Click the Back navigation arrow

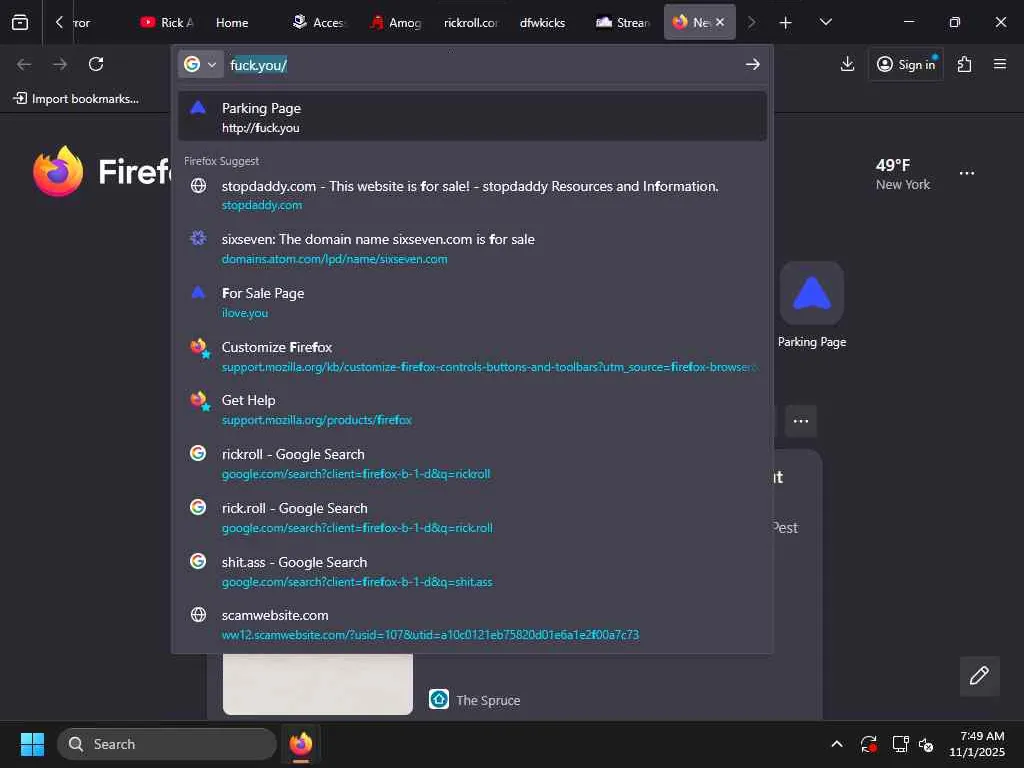pos(24,64)
